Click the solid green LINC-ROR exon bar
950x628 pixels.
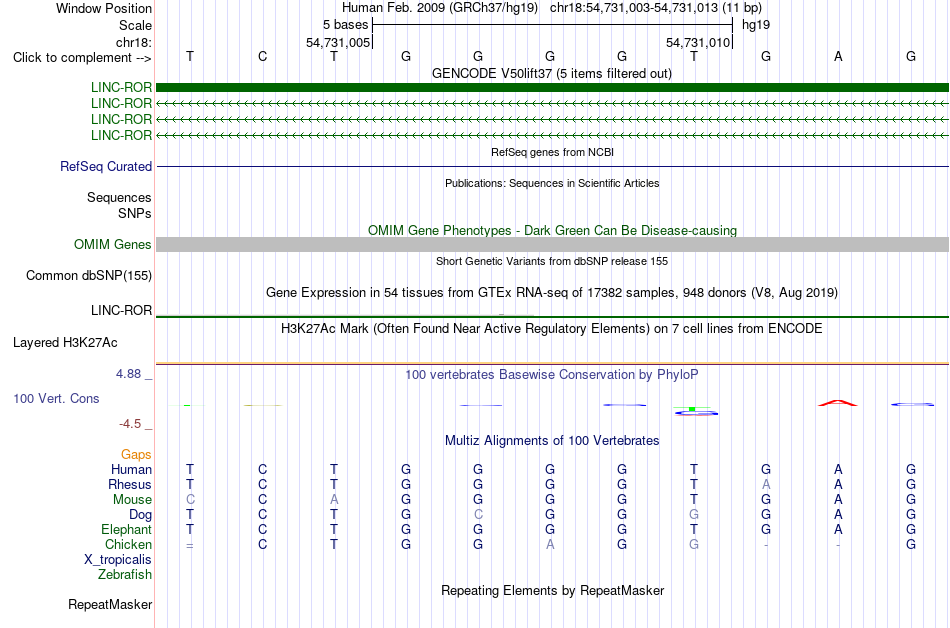click(552, 88)
